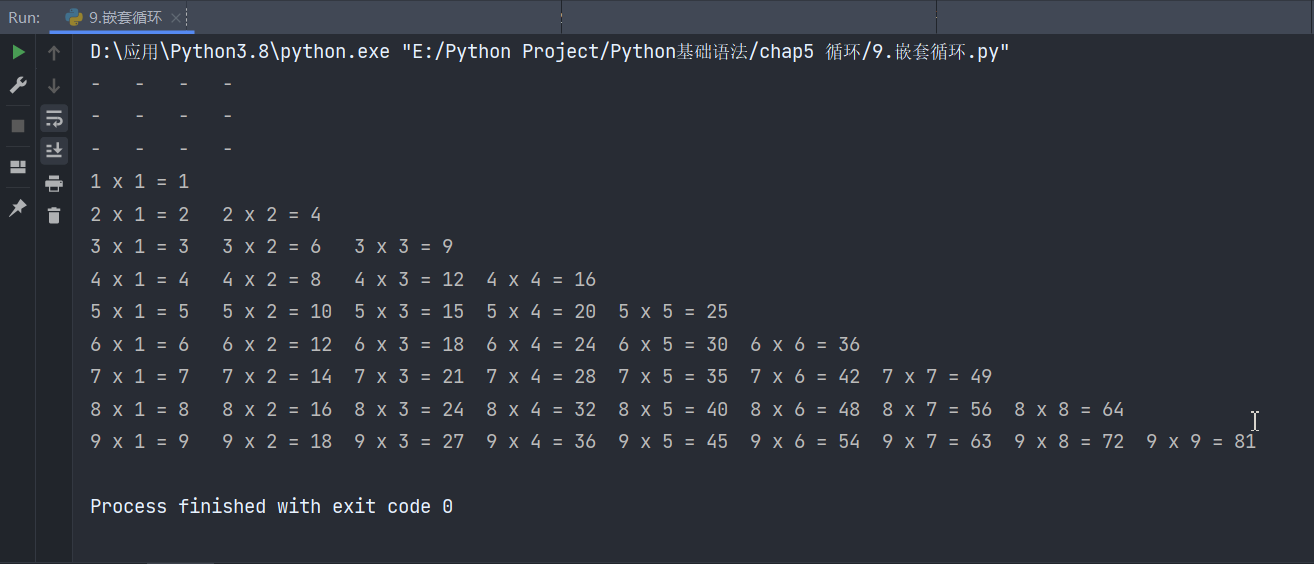Viewport: 1314px width, 564px height.
Task: Print the console output with the printer icon
Action: click(x=54, y=183)
